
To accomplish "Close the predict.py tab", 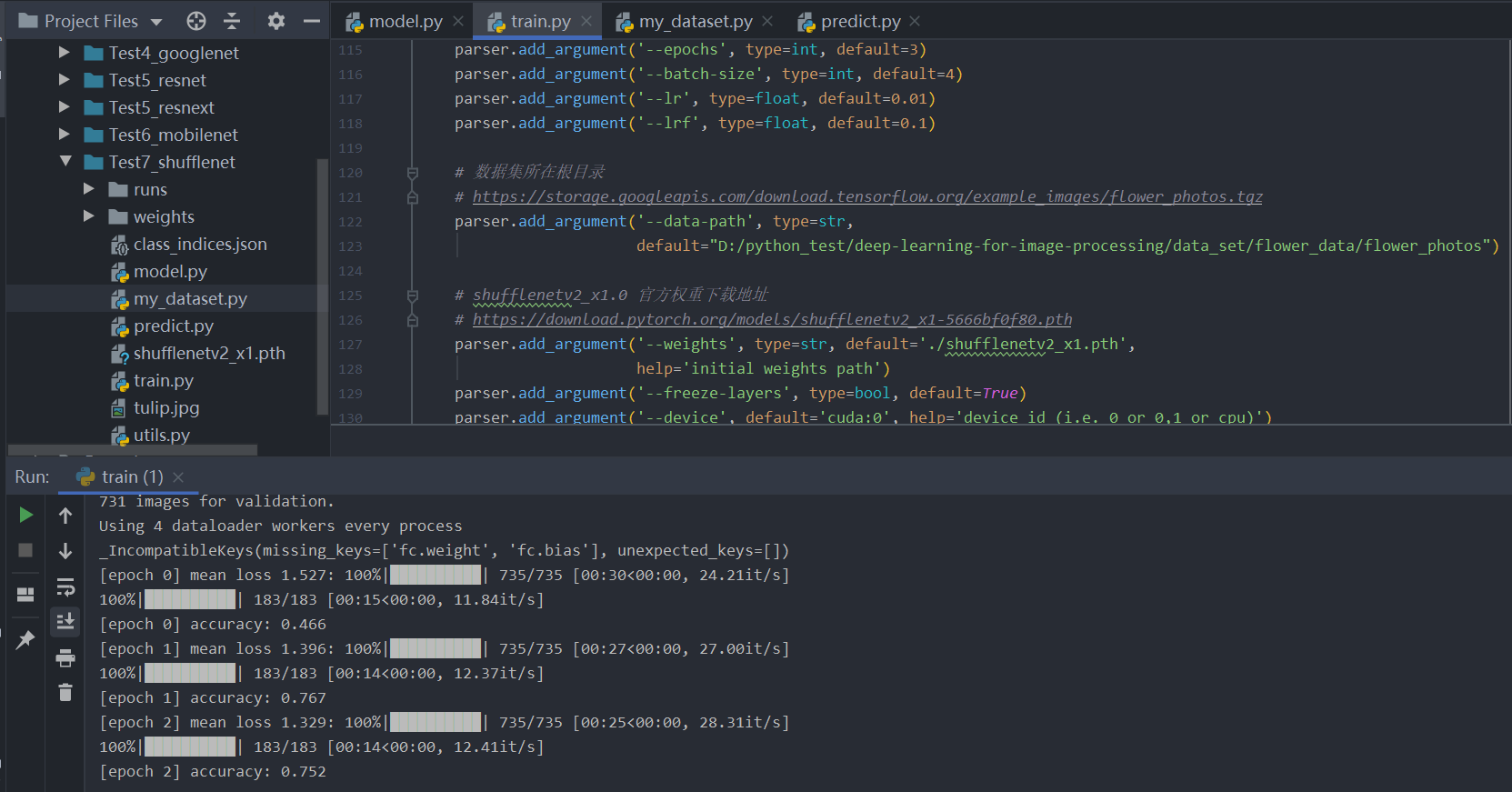I will [915, 21].
